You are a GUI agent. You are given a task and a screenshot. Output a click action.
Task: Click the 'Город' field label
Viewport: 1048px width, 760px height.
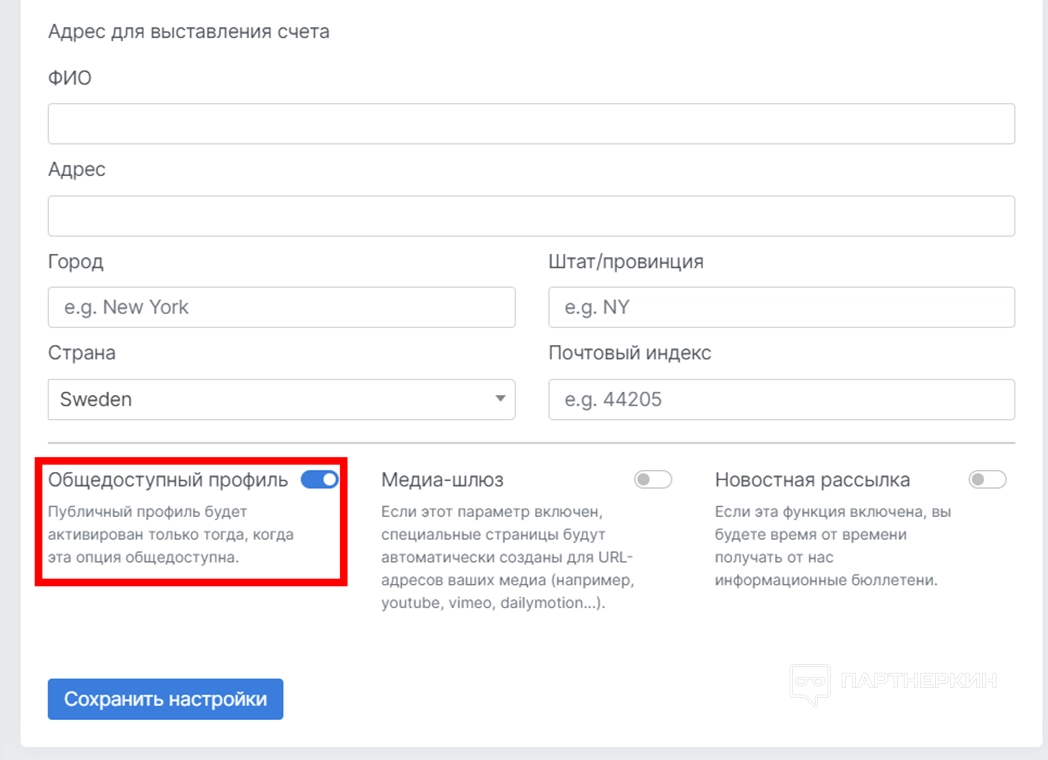pyautogui.click(x=76, y=262)
